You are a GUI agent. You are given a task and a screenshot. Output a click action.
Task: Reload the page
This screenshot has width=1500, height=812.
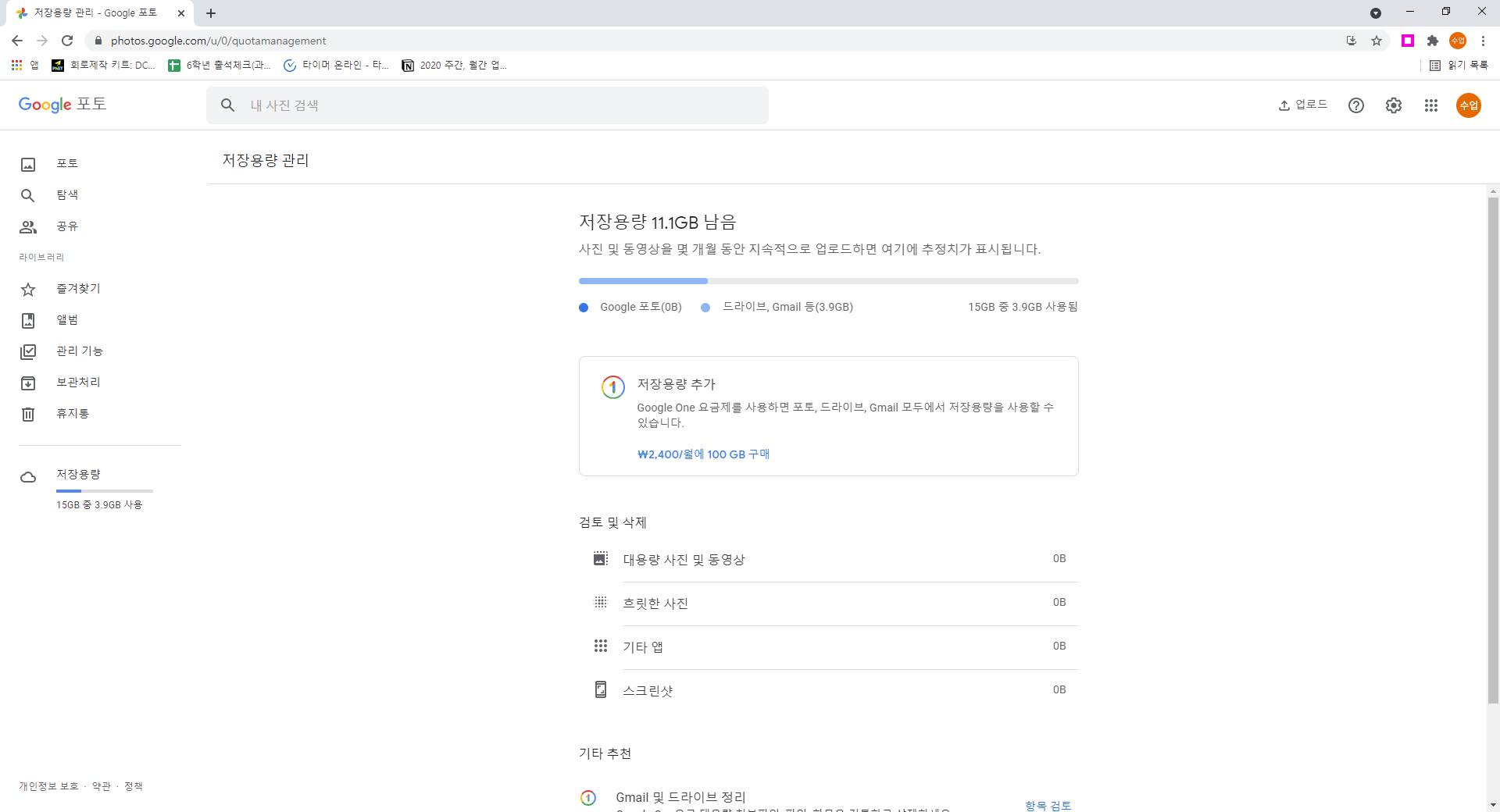(67, 41)
